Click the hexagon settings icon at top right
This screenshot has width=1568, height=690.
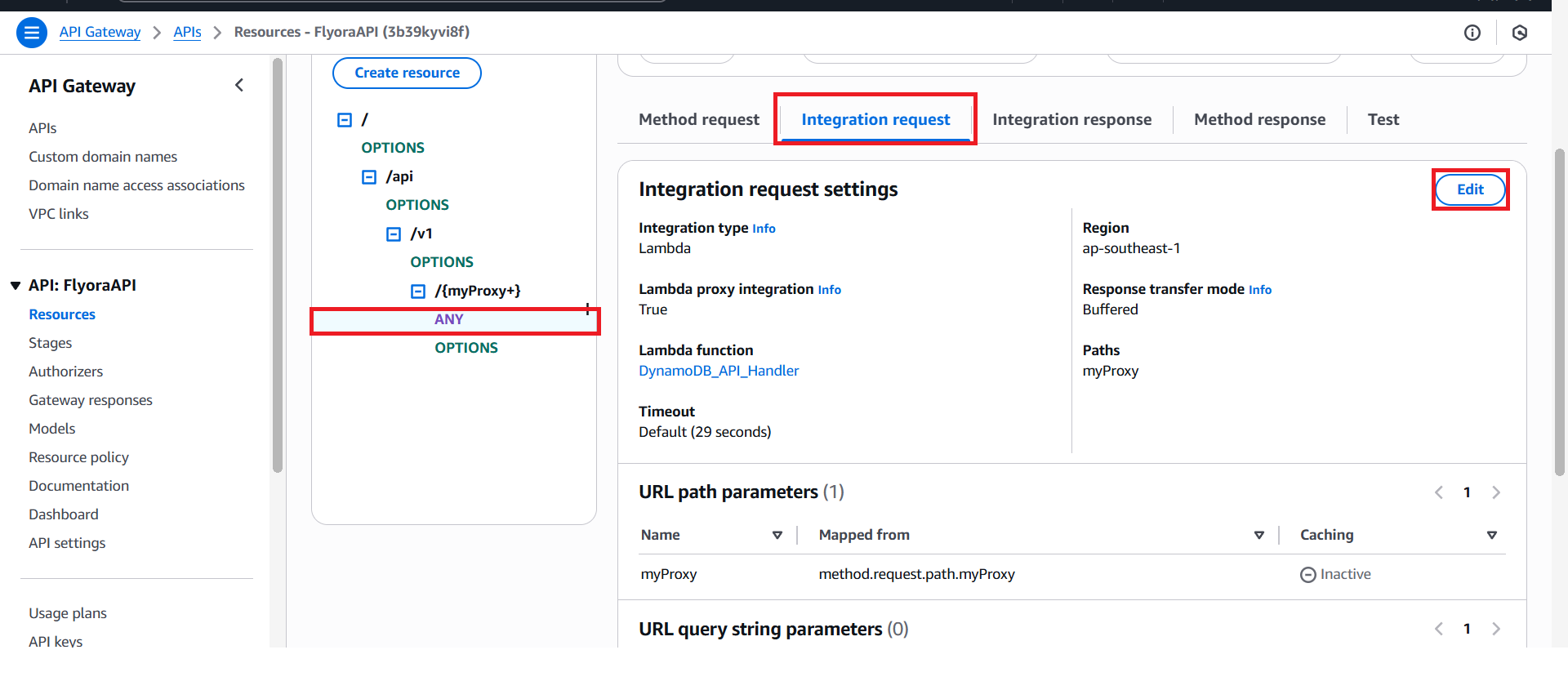[x=1519, y=33]
